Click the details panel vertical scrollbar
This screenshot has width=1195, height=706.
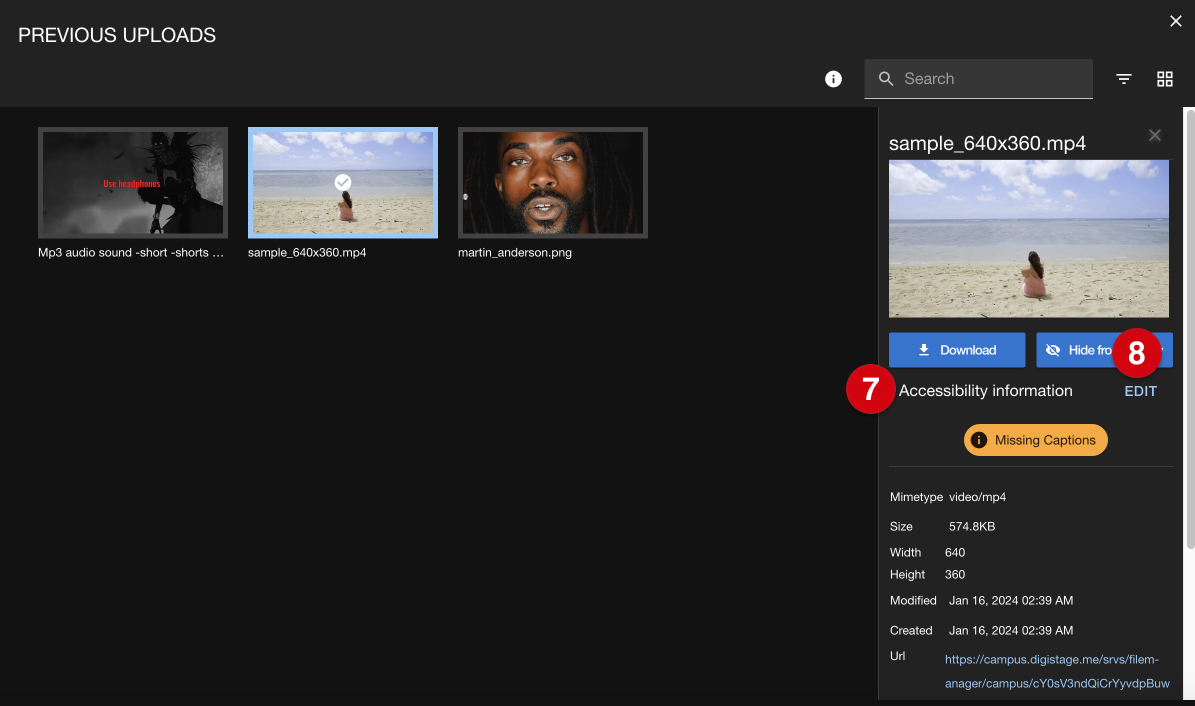1189,330
